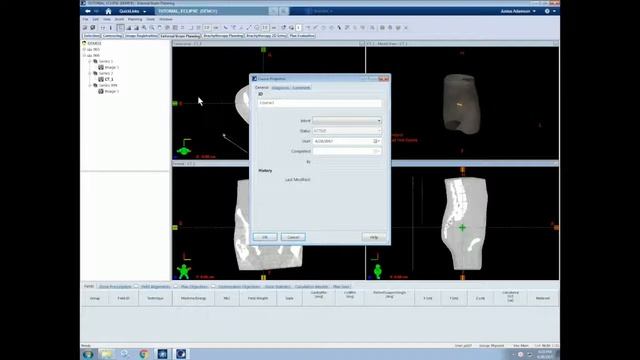Expand the Series 2 tree node

[90, 73]
